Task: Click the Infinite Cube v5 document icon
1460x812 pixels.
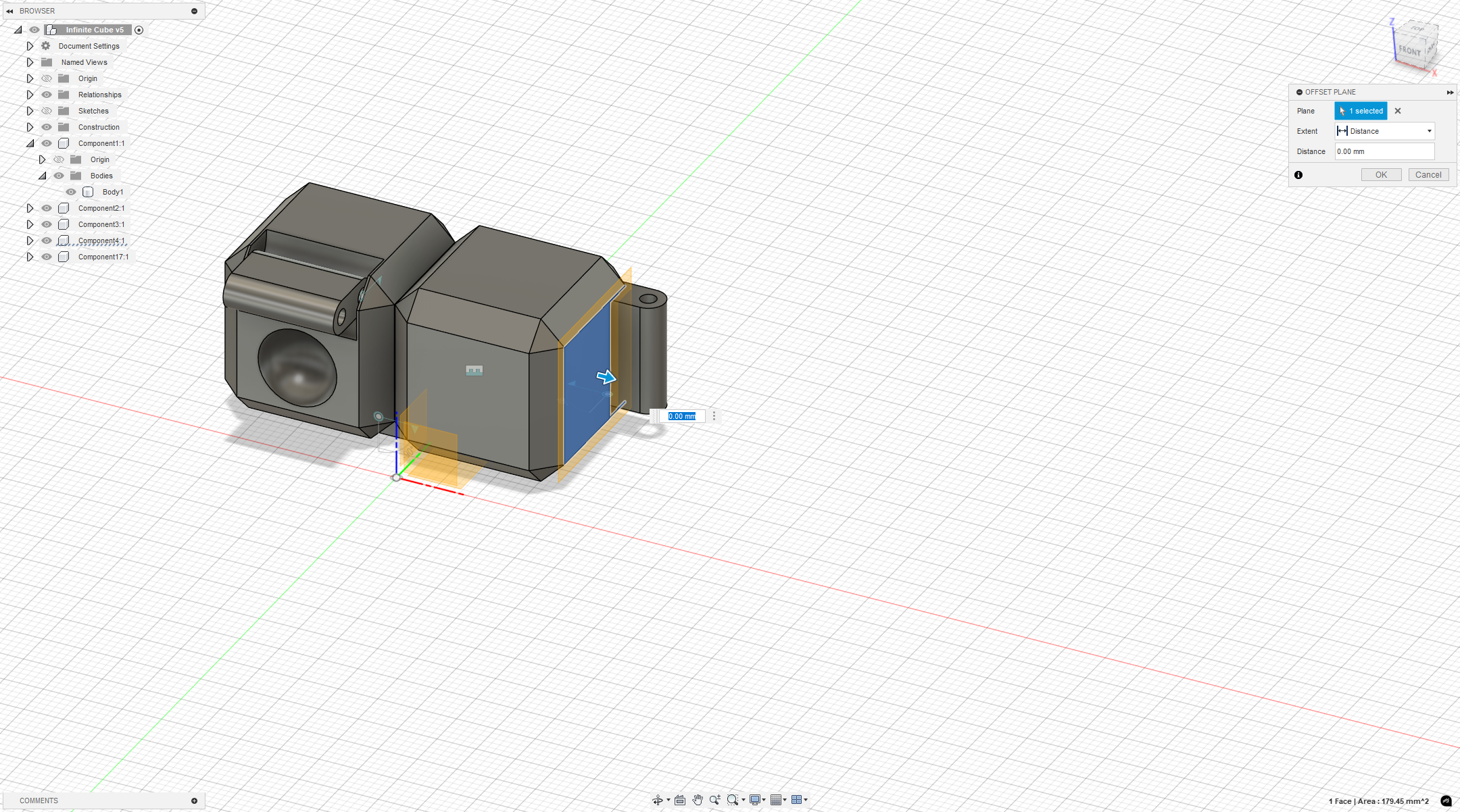Action: 51,30
